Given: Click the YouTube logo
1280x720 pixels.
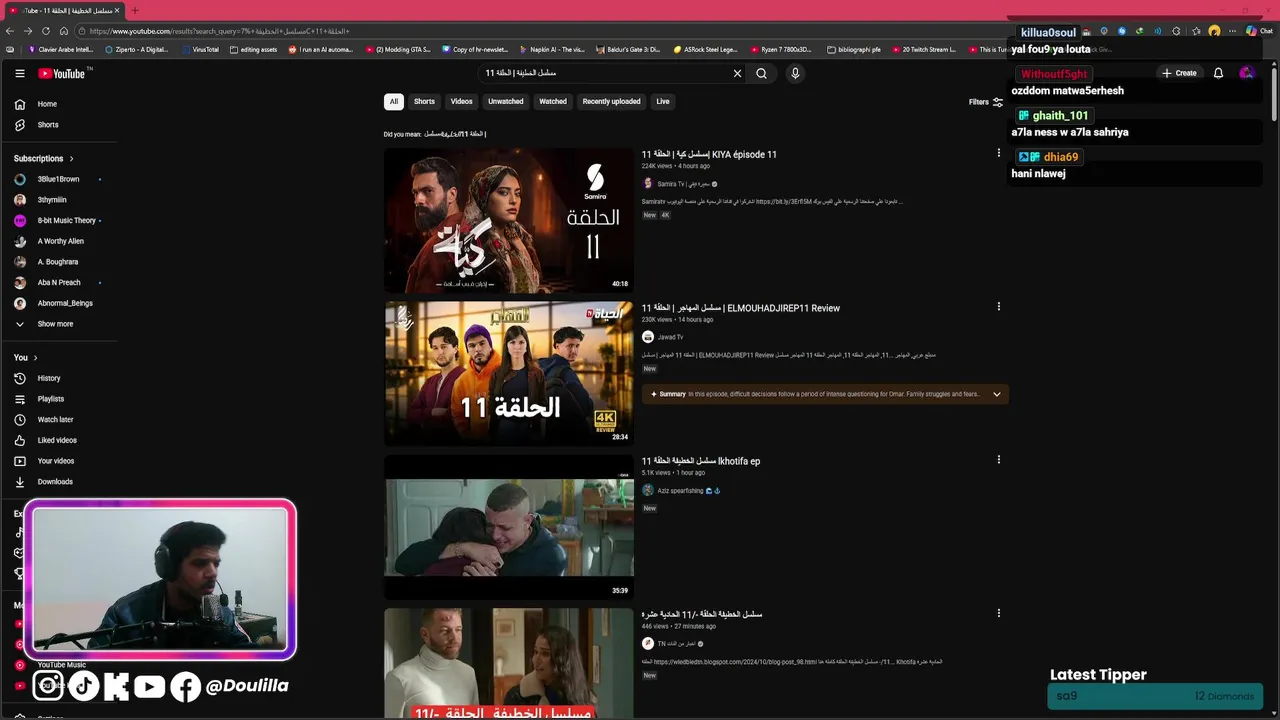Looking at the screenshot, I should coord(64,73).
